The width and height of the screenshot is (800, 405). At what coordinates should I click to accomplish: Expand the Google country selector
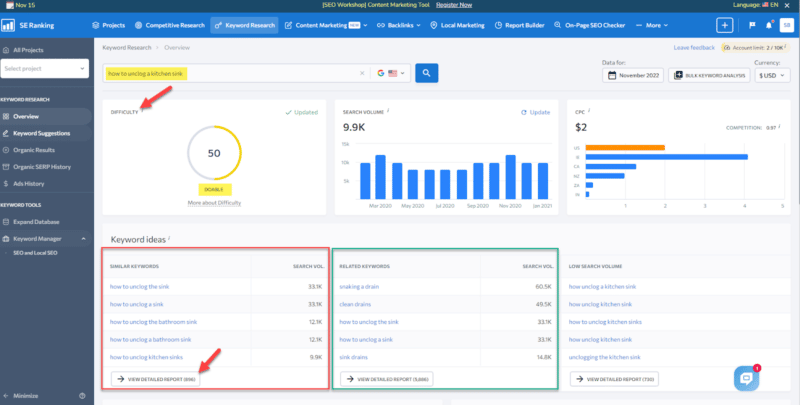(x=390, y=73)
